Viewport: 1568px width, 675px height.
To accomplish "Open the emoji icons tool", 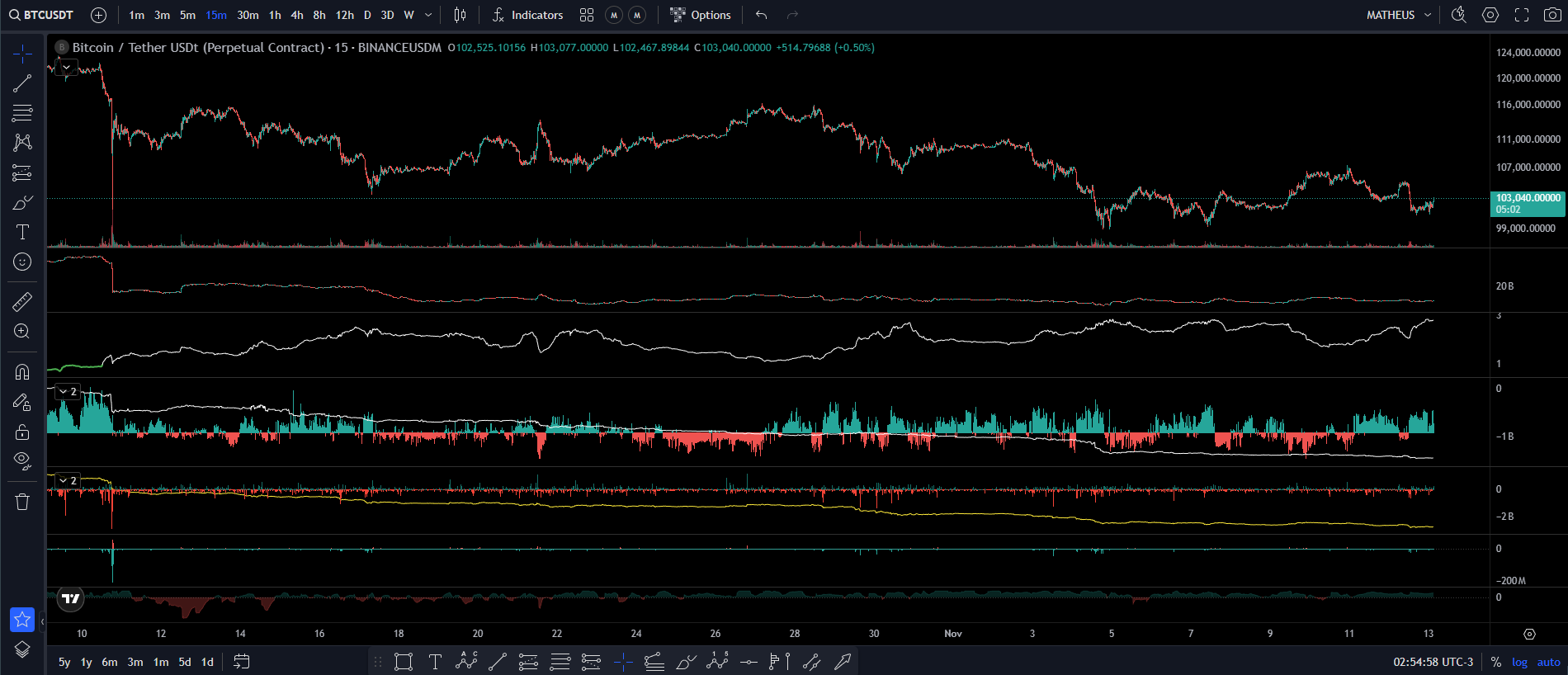I will tap(22, 262).
